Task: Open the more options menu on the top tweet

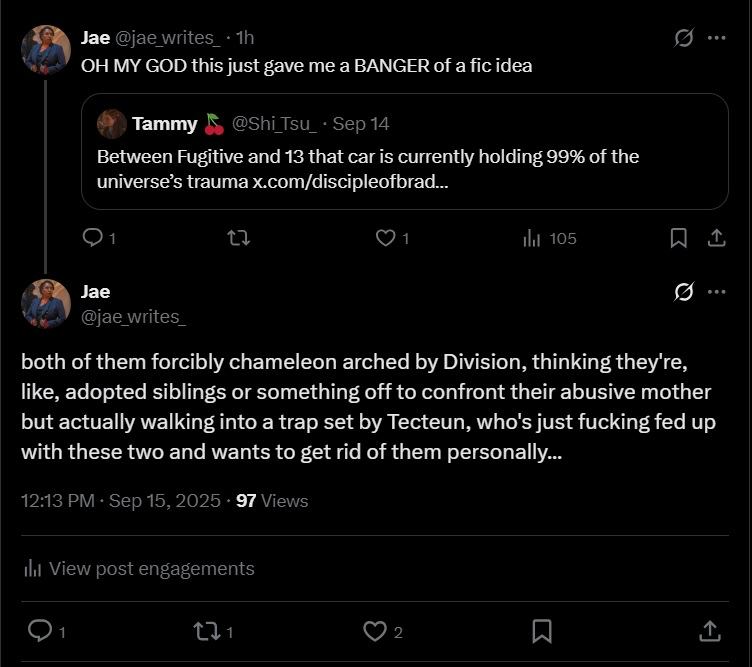Action: click(x=716, y=38)
